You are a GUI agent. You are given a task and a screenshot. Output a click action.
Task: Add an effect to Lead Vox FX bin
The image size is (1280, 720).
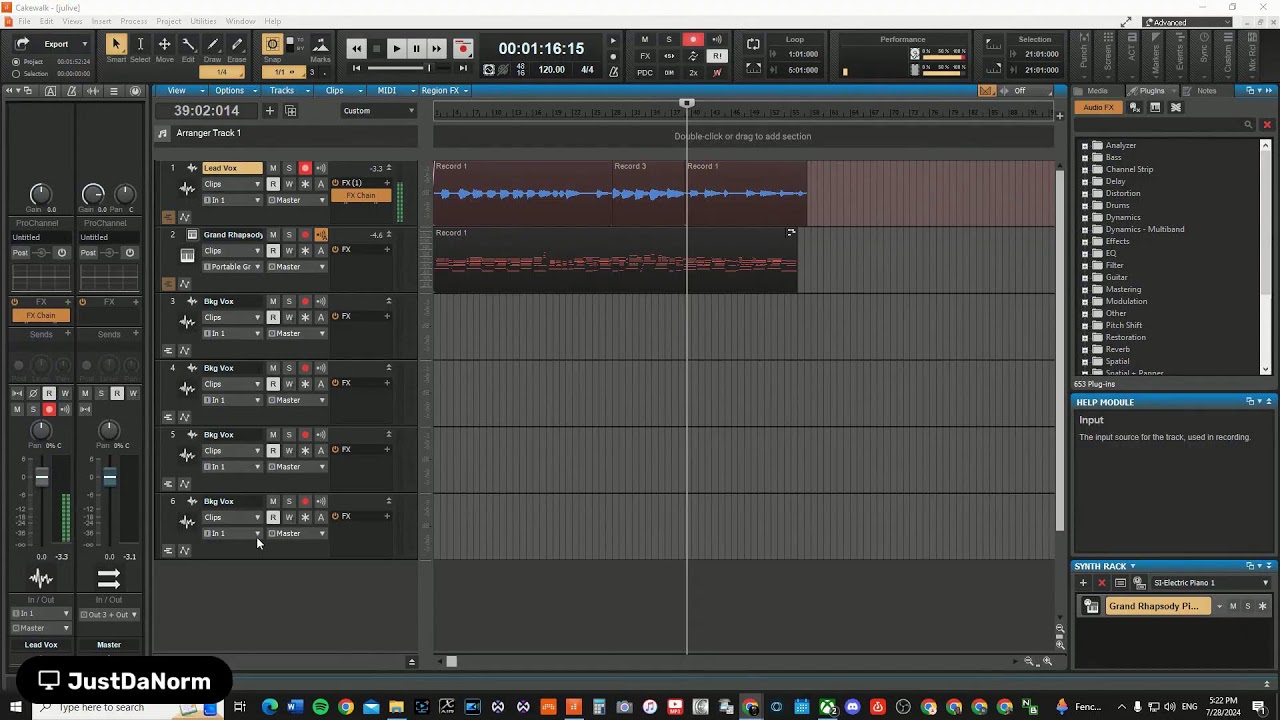coord(387,183)
